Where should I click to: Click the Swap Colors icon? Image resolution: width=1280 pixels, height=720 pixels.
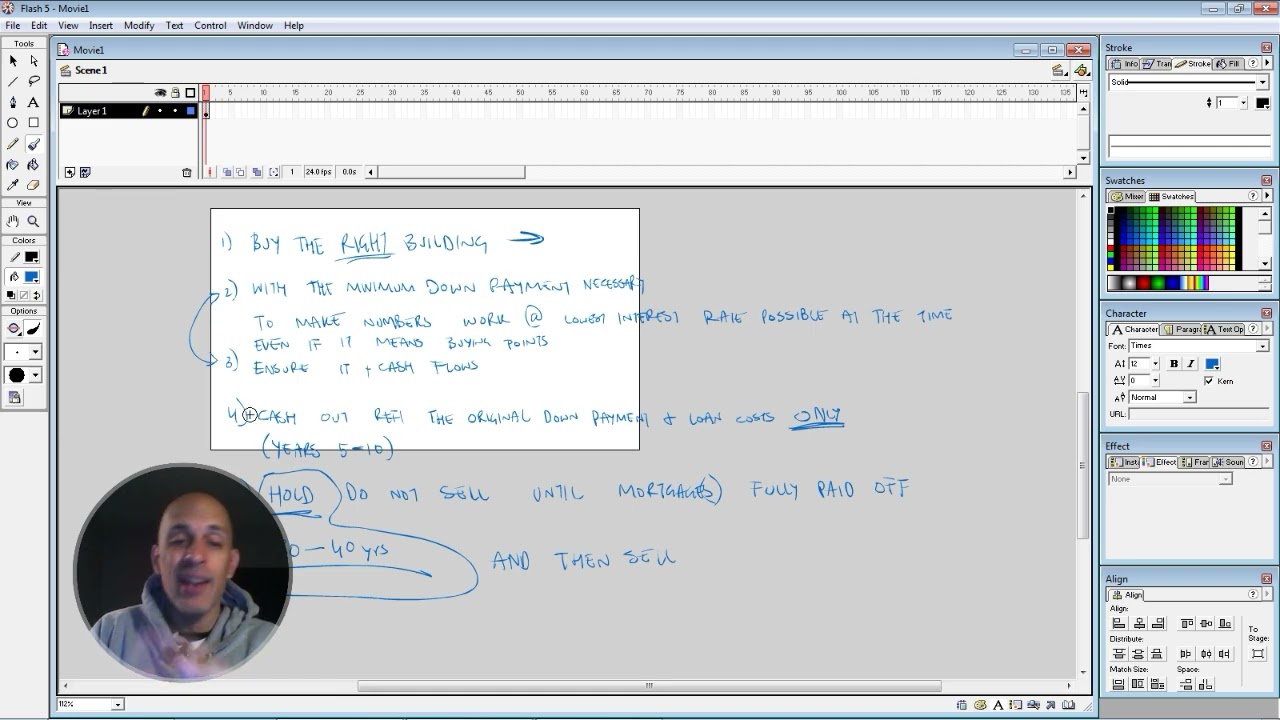pyautogui.click(x=37, y=295)
